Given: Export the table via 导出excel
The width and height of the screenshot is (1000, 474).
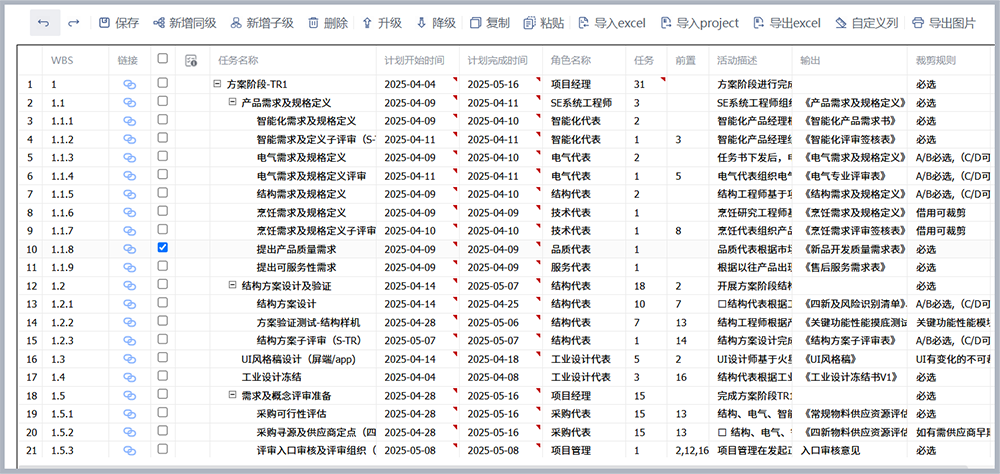Looking at the screenshot, I should click(787, 24).
